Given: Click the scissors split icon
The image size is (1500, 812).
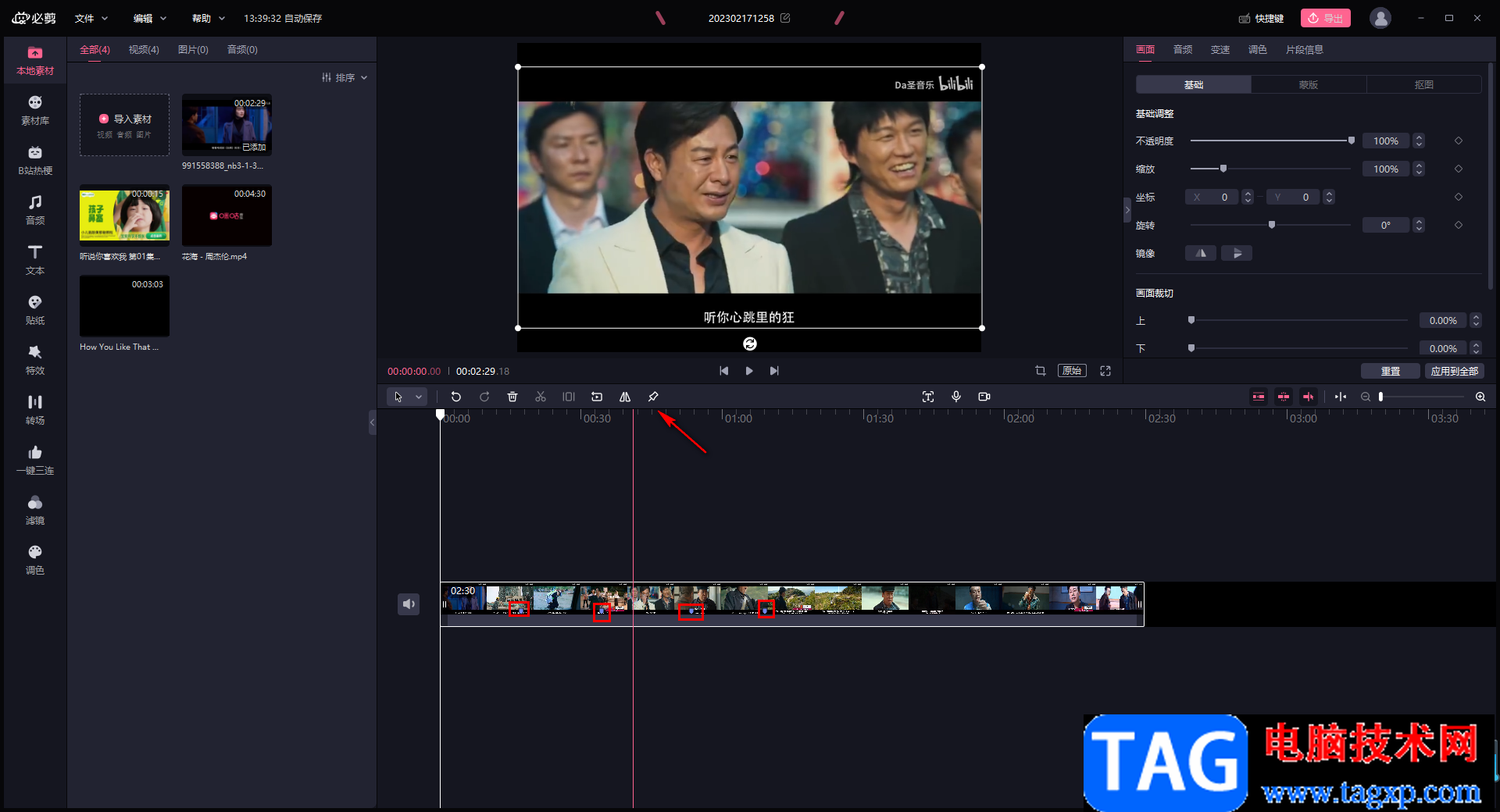Looking at the screenshot, I should coord(541,397).
